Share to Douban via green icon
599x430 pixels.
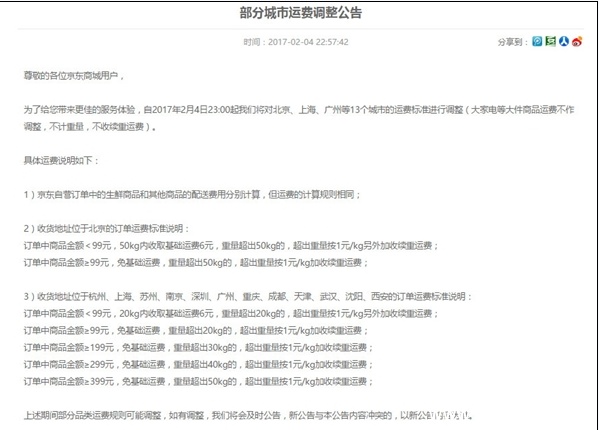[x=550, y=41]
